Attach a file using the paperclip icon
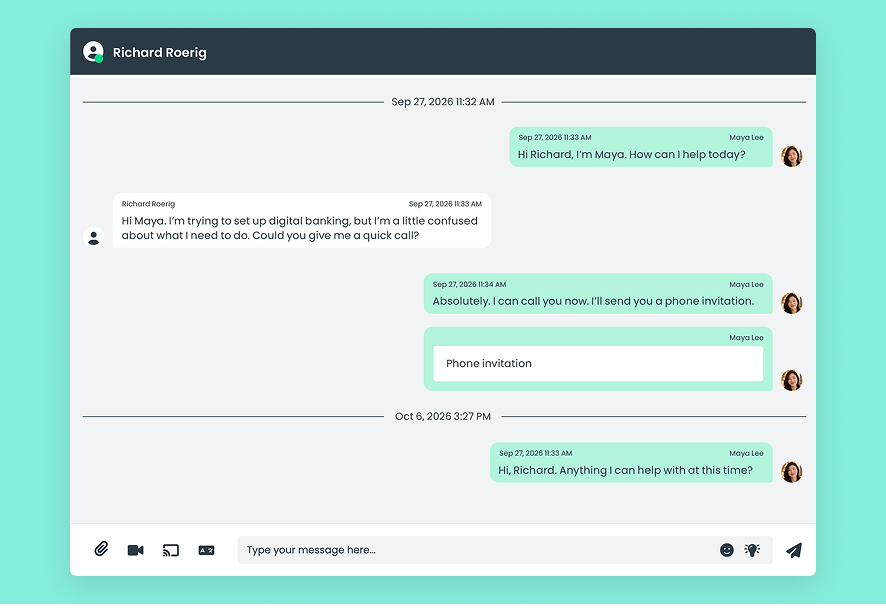The height and width of the screenshot is (616, 886). click(x=101, y=549)
